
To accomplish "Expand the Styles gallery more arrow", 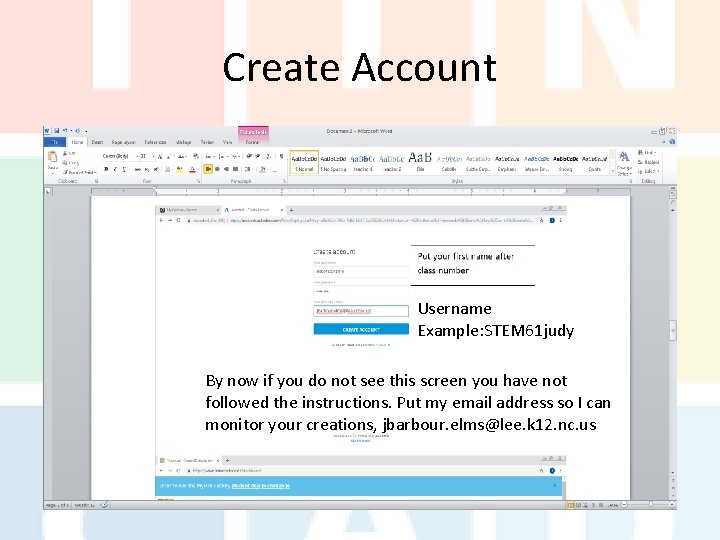I will tap(612, 171).
